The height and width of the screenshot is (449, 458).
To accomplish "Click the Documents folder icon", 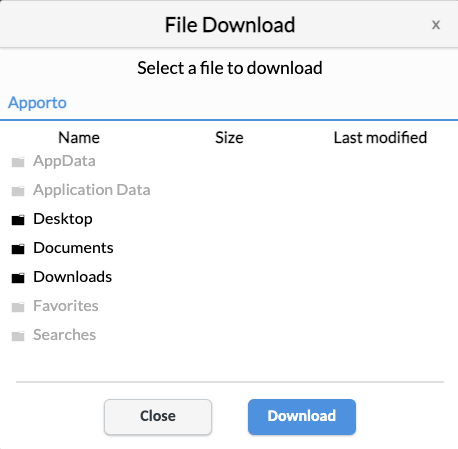I will (x=18, y=249).
